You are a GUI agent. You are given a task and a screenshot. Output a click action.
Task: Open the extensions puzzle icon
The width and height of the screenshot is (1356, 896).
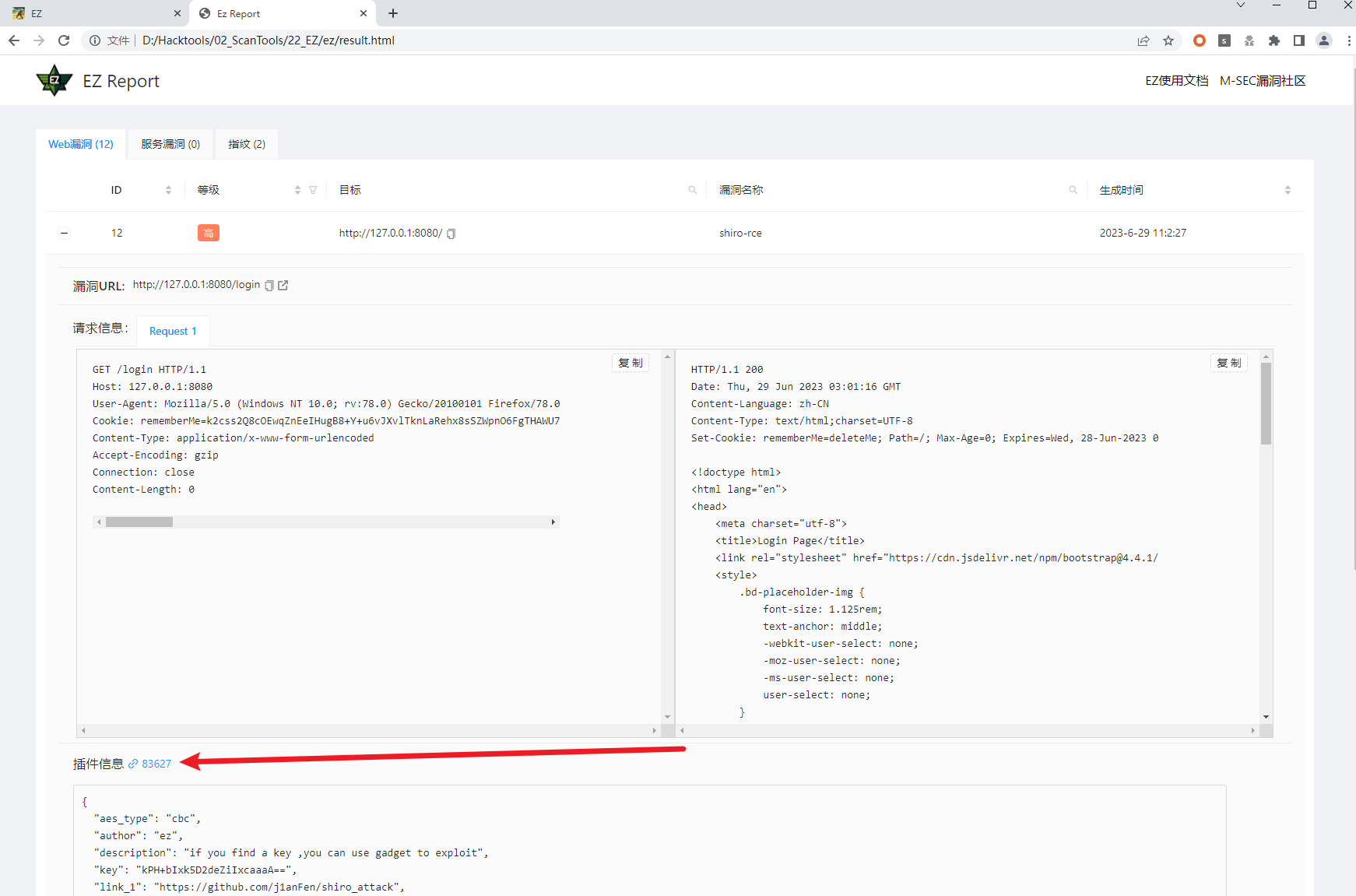tap(1274, 40)
